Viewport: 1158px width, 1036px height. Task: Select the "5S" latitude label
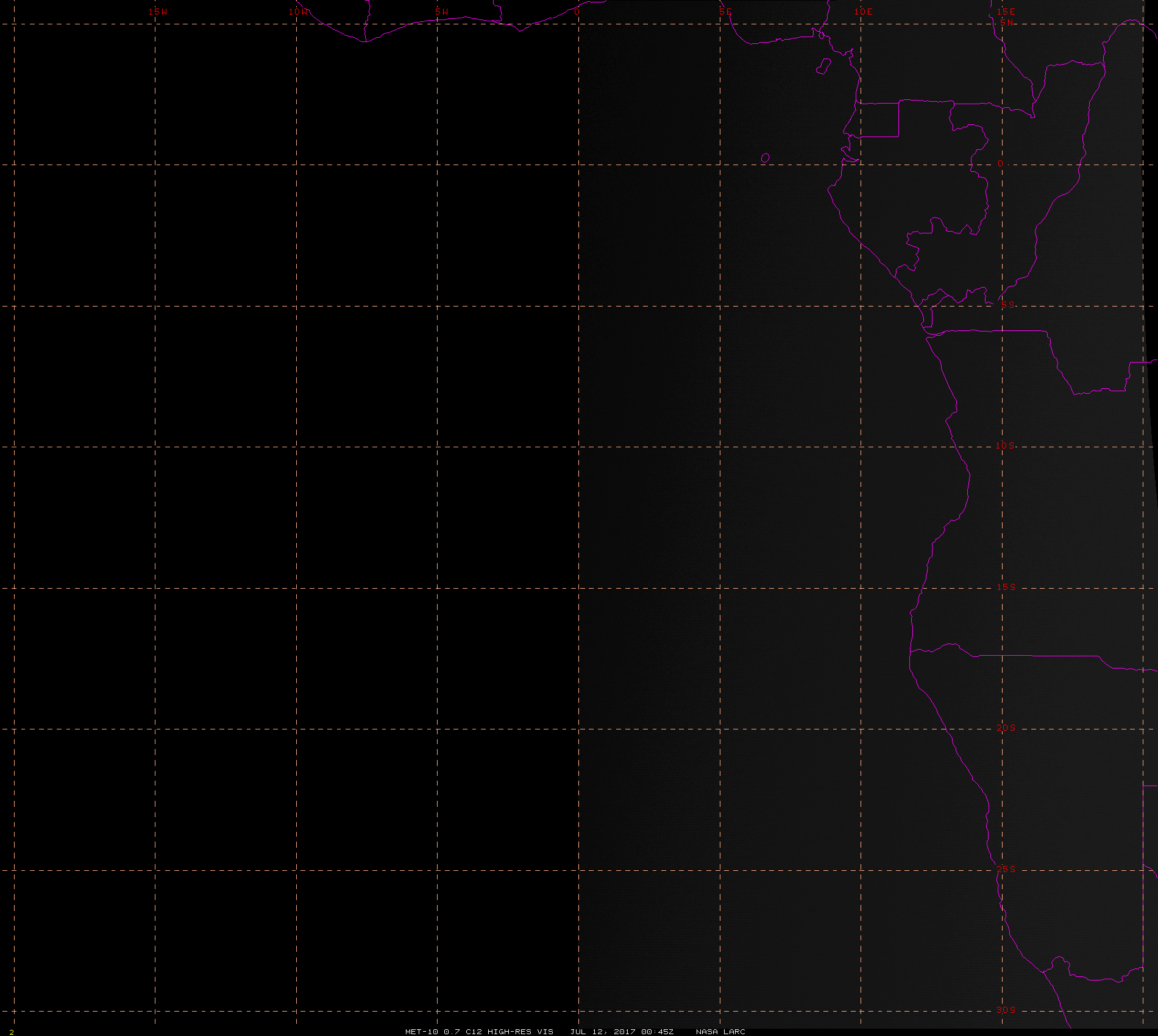click(x=1008, y=305)
